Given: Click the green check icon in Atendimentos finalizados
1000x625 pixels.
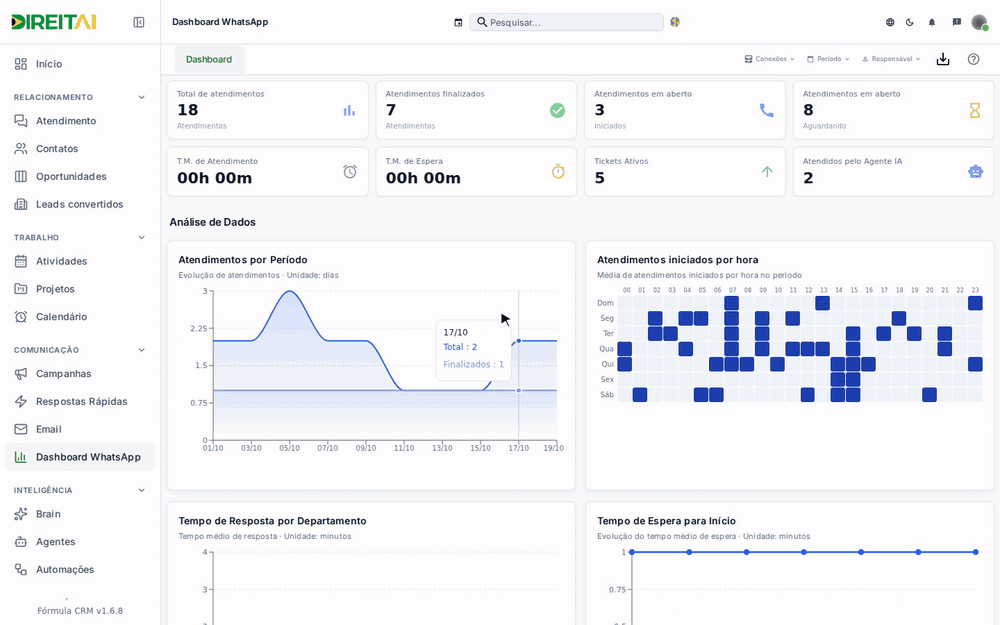Looking at the screenshot, I should pos(557,110).
